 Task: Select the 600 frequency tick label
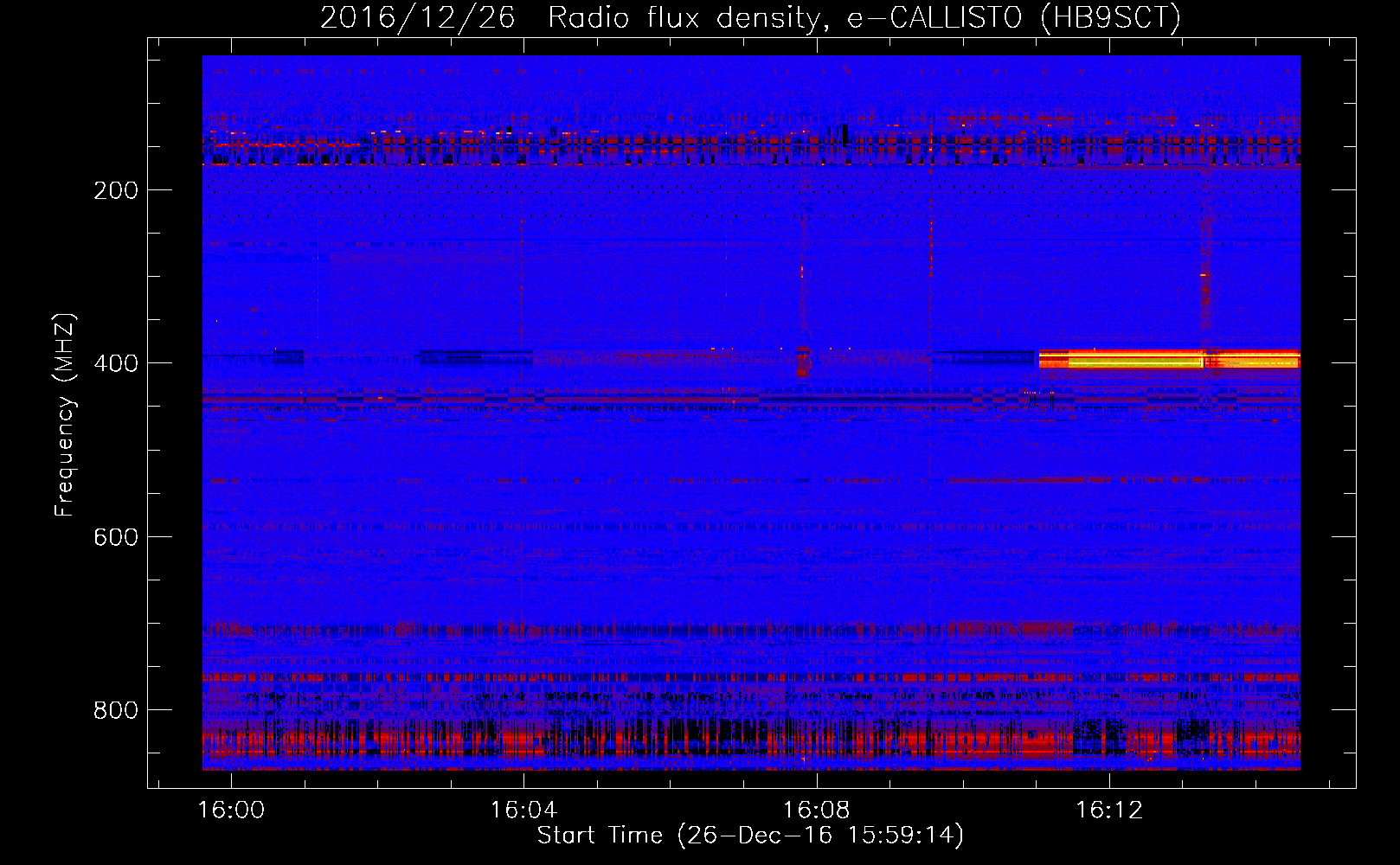coord(116,537)
